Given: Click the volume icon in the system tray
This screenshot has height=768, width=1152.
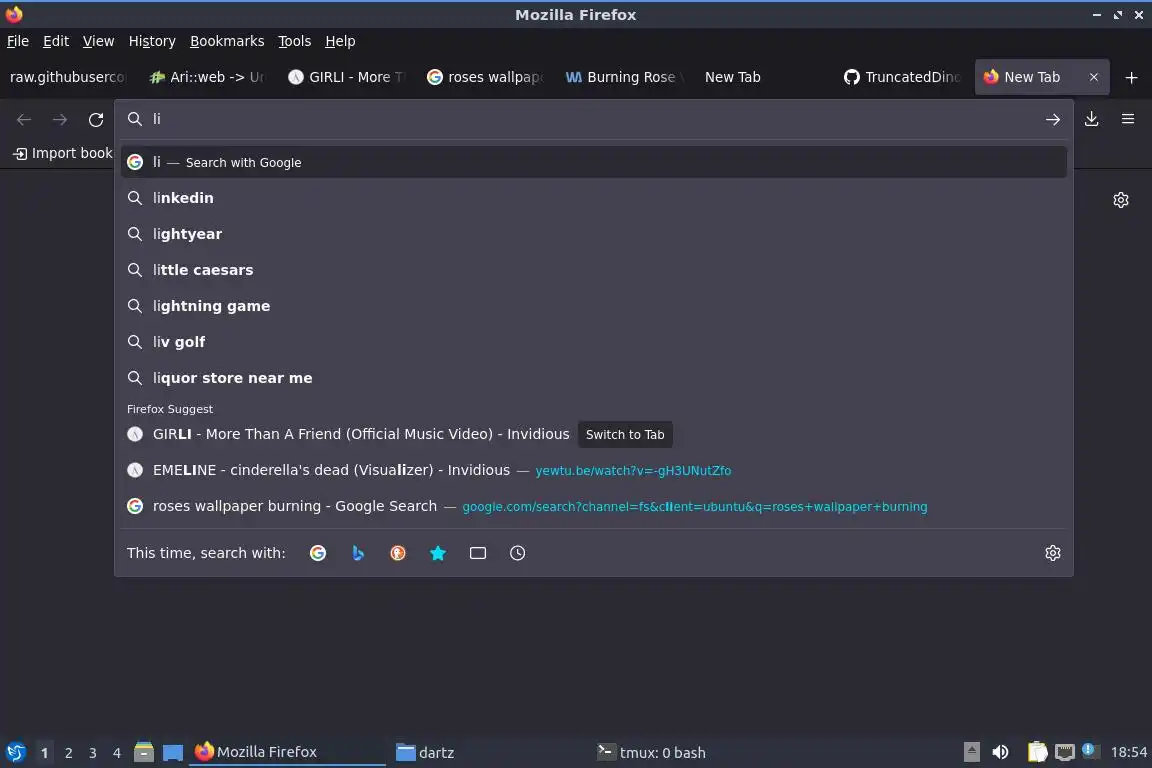Looking at the screenshot, I should [x=1000, y=752].
